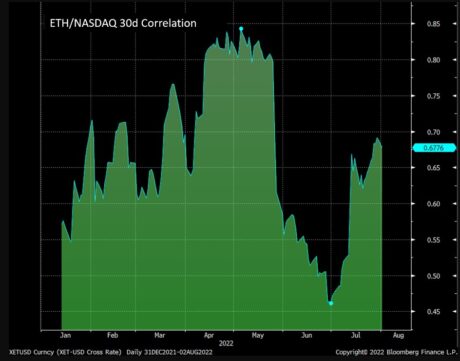
Task: Click the 0.75 axis tick label
Action: click(433, 96)
